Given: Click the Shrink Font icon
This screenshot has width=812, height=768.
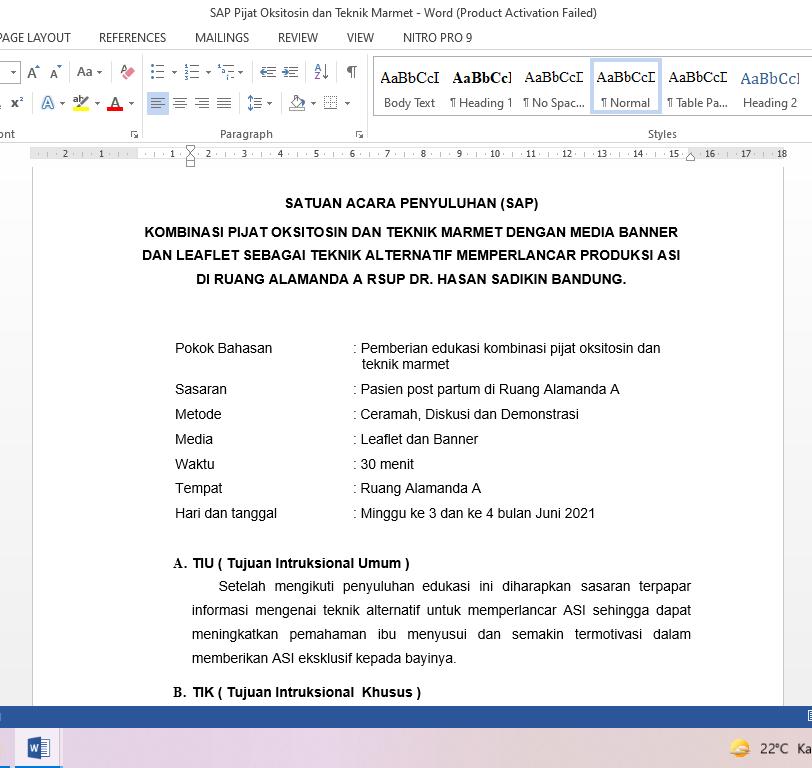Looking at the screenshot, I should (55, 72).
